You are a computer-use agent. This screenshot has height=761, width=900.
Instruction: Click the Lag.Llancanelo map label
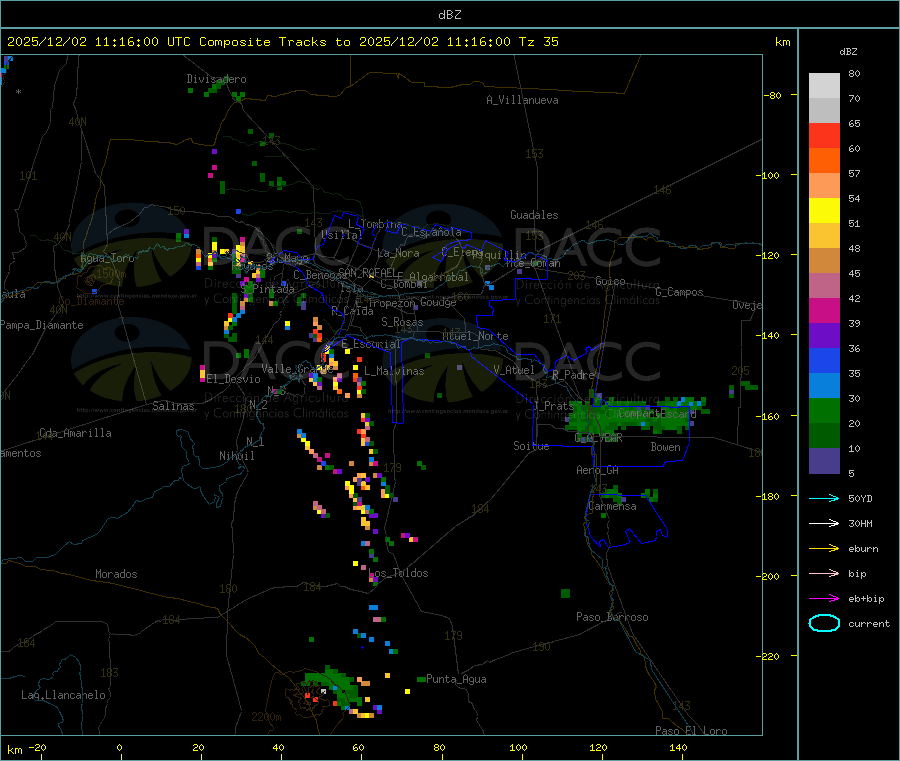[x=64, y=695]
